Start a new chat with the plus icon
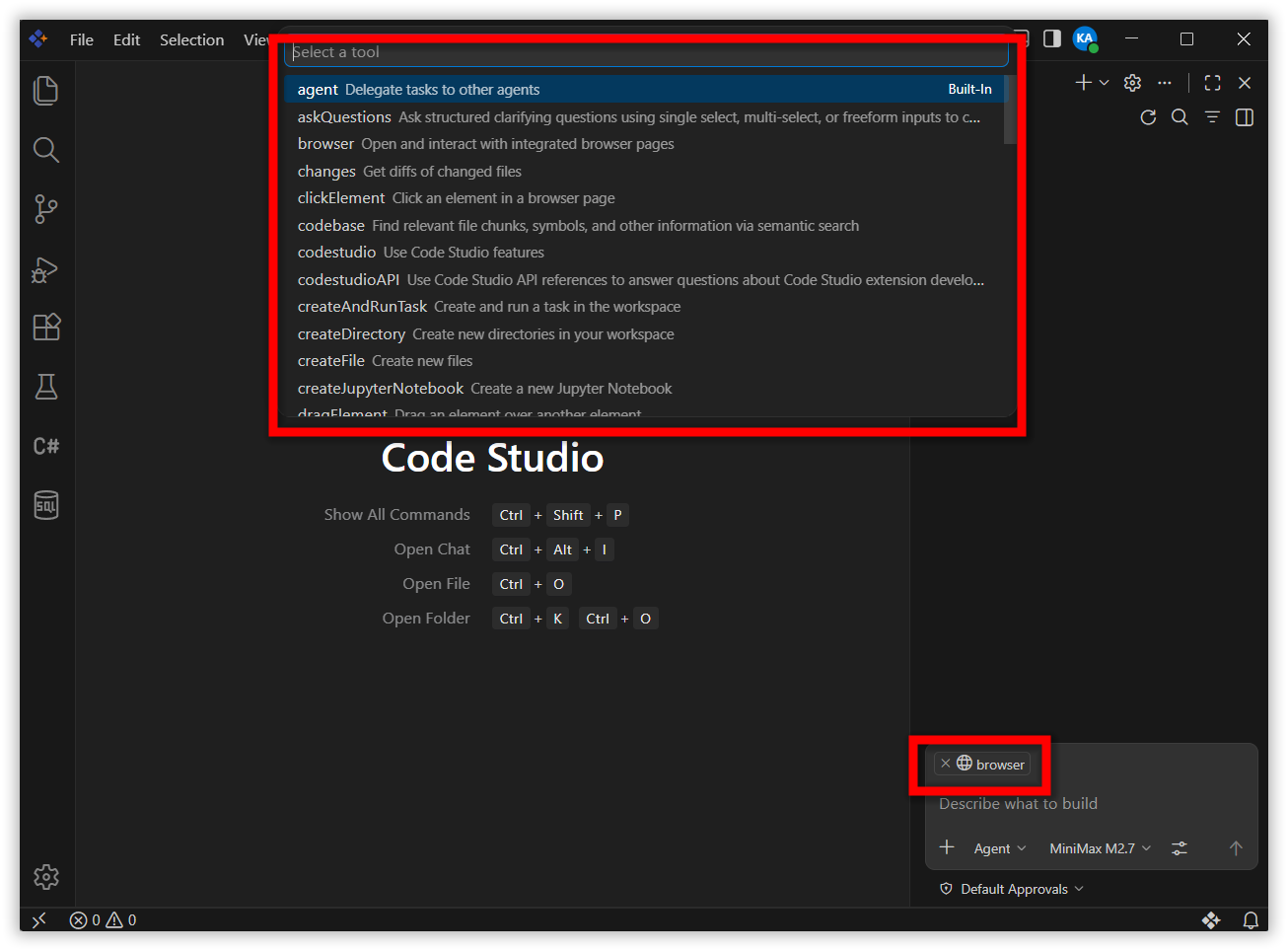The image size is (1288, 951). pyautogui.click(x=1083, y=83)
